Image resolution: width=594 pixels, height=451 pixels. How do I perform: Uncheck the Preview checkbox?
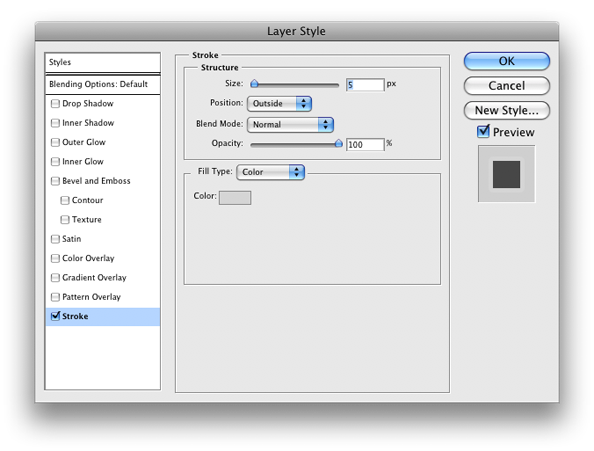pos(483,131)
